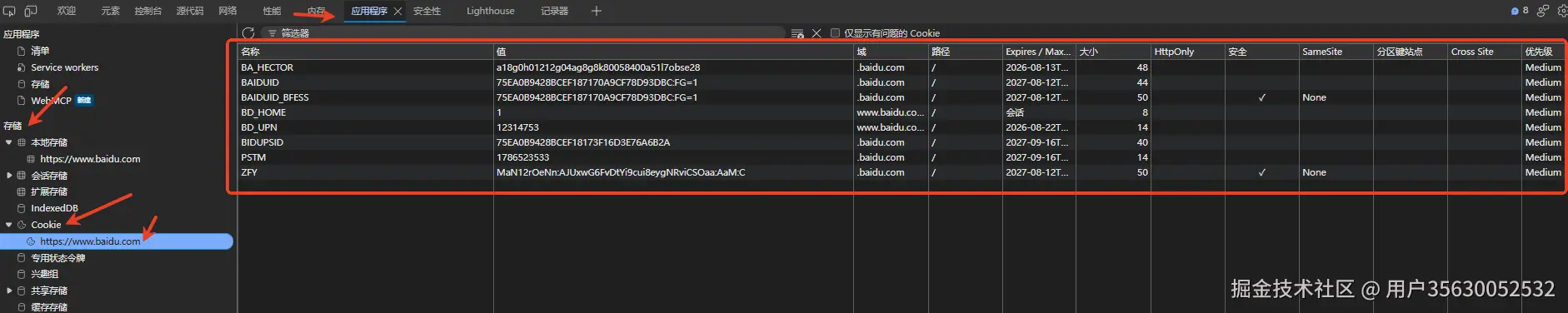Refresh the cookie table
The height and width of the screenshot is (313, 1568).
[248, 33]
